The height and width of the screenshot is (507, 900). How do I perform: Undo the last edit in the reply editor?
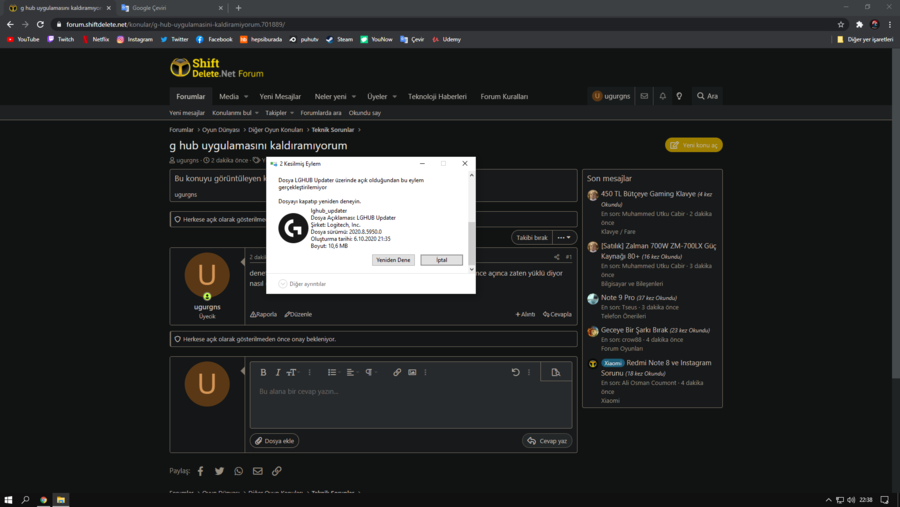click(515, 372)
